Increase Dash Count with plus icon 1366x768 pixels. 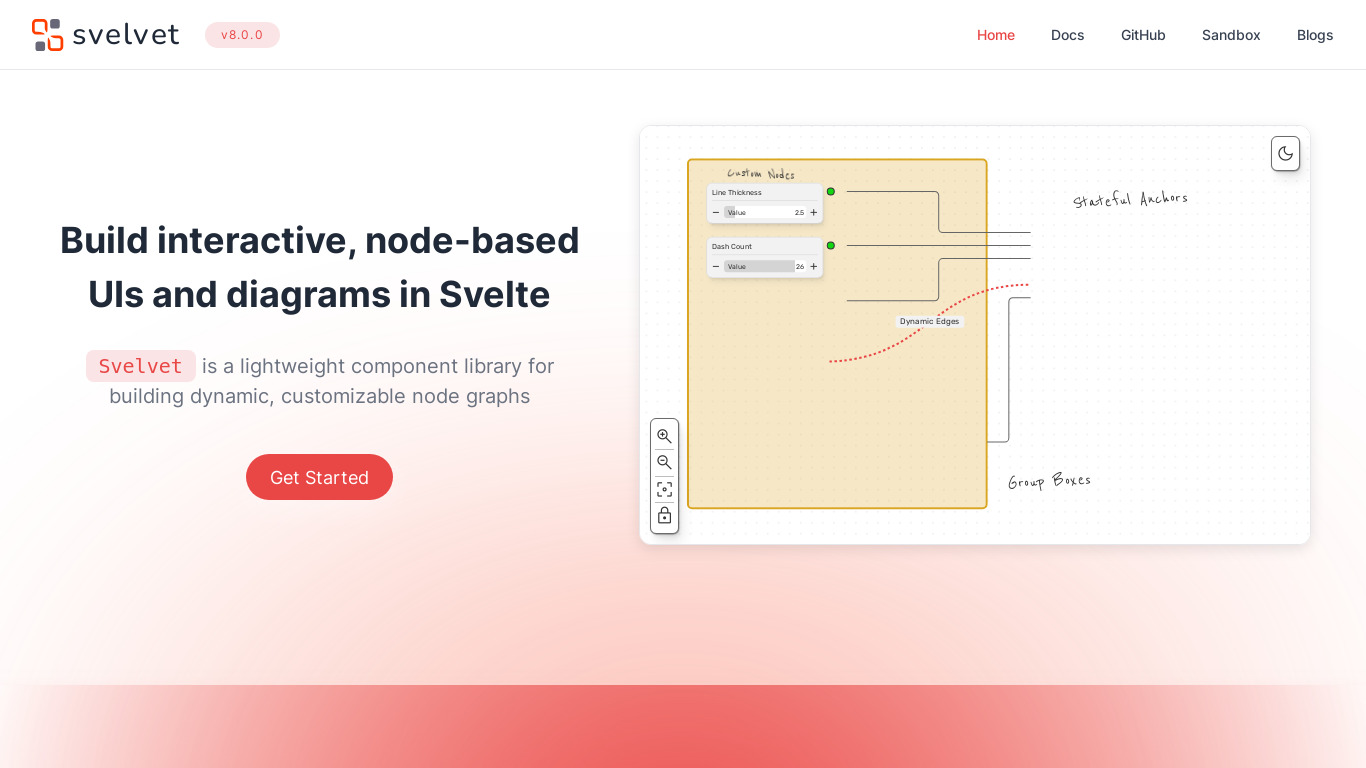814,266
